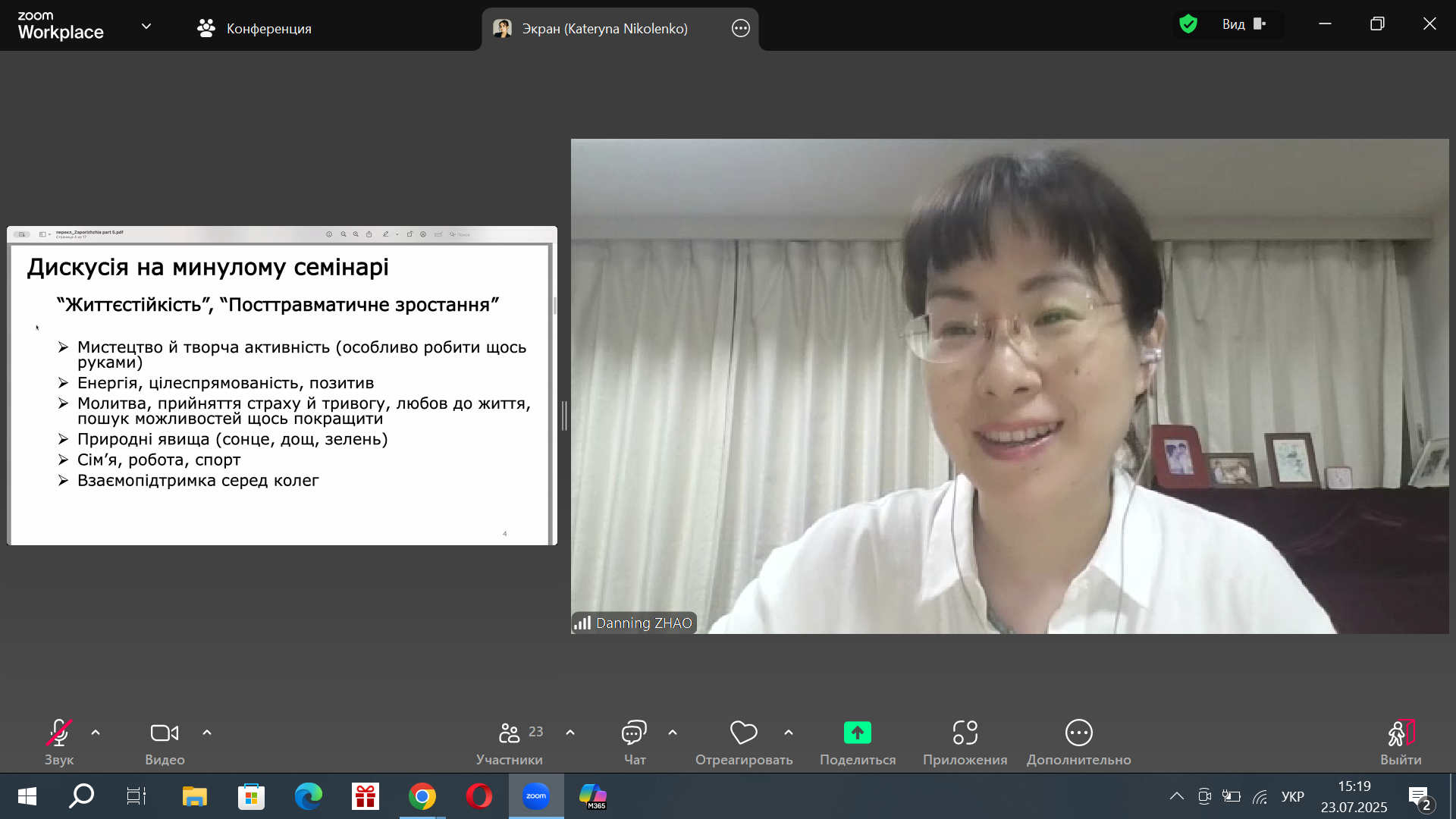The image size is (1456, 819).
Task: Click the divider handle between slide and video
Action: 564,416
